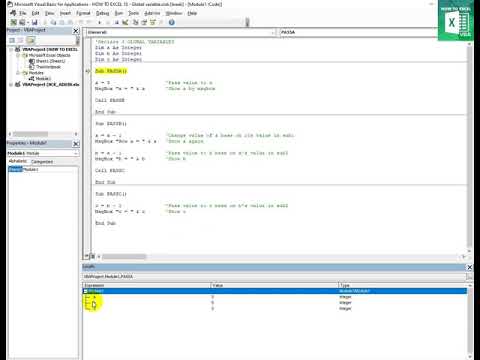This screenshot has height=360, width=480.
Task: Open the File menu
Action: pyautogui.click(x=22, y=13)
